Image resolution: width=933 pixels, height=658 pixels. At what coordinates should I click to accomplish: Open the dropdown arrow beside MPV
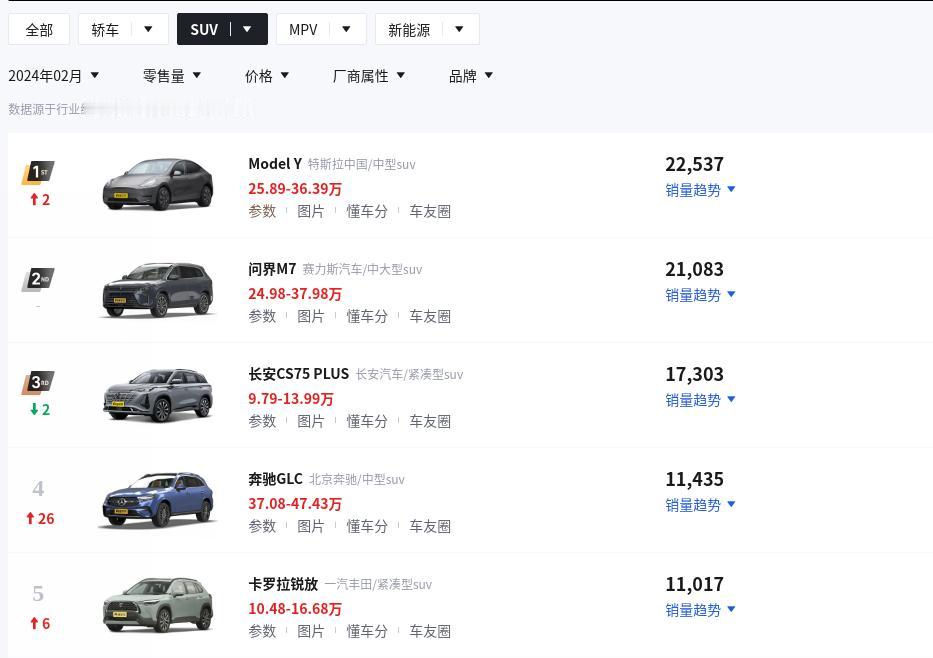pos(346,29)
